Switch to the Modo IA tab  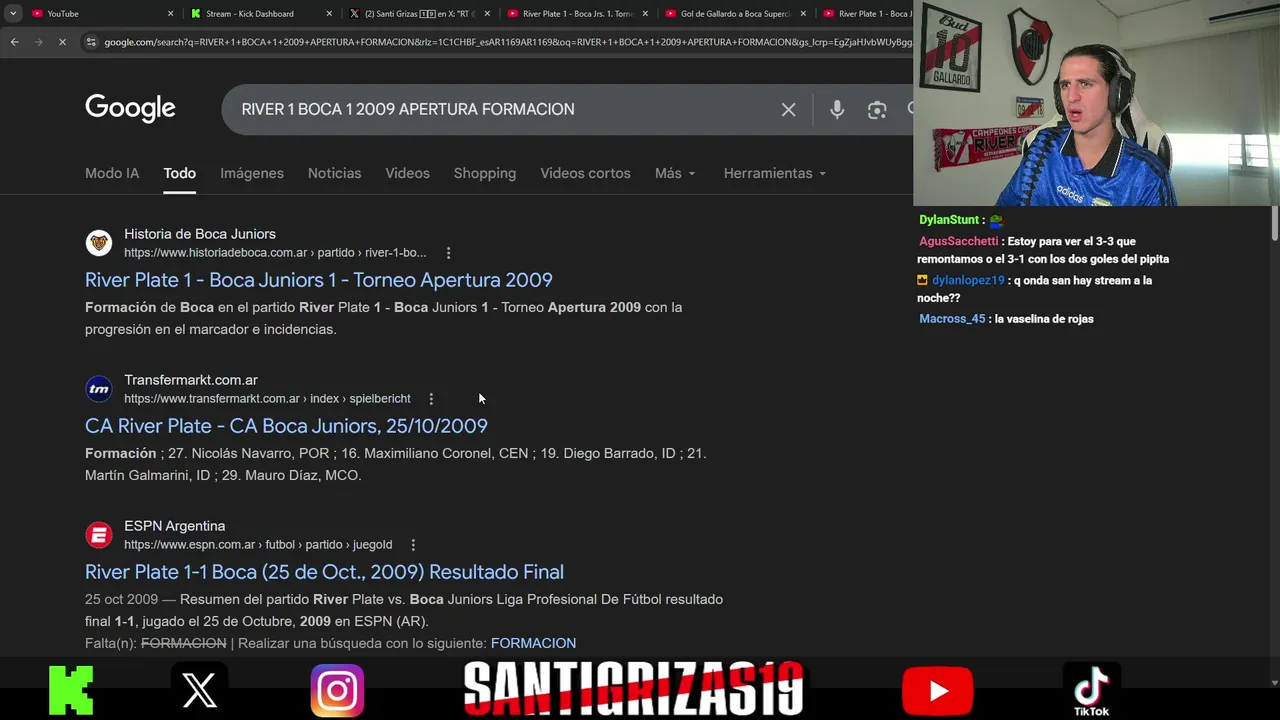(112, 173)
